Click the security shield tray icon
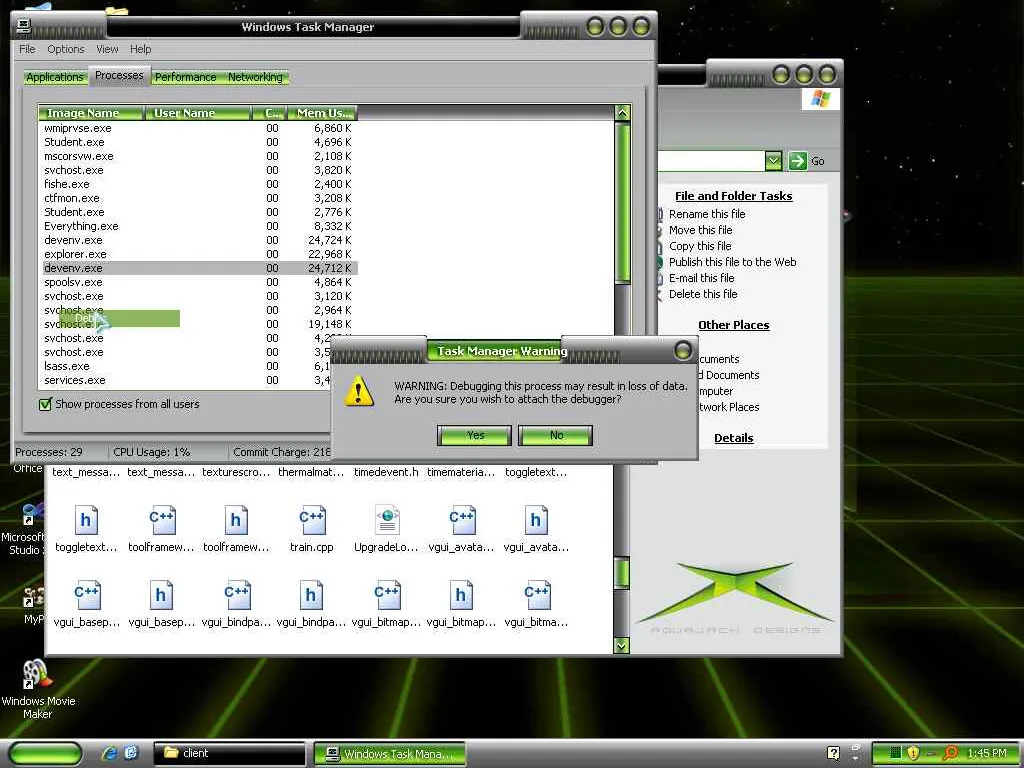The image size is (1024, 768). 913,754
